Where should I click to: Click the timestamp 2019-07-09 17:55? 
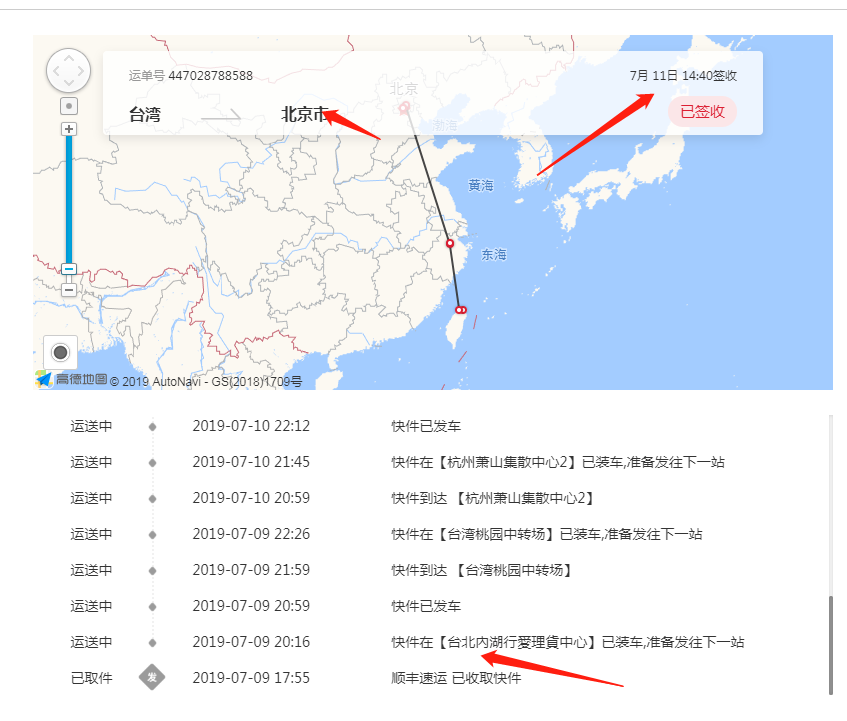coord(251,678)
